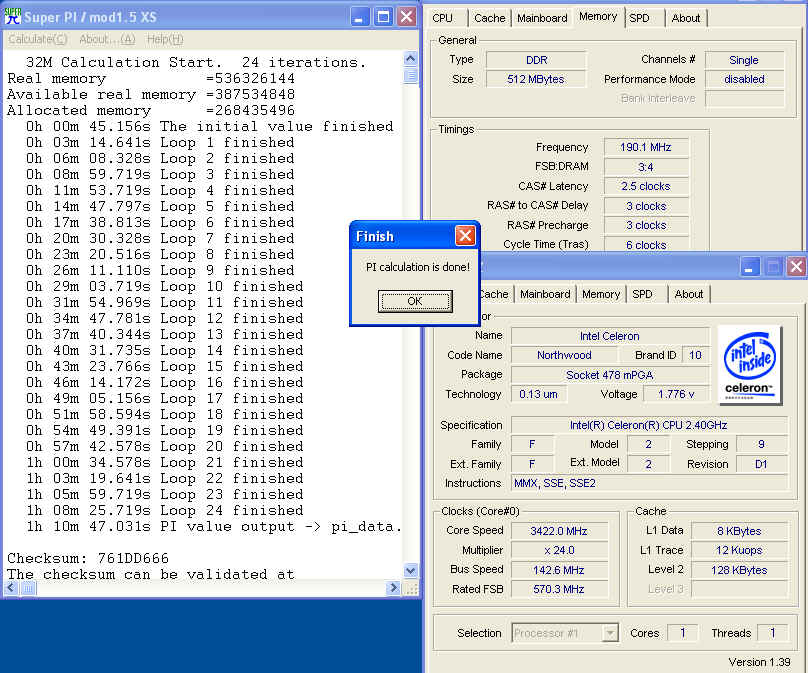The width and height of the screenshot is (808, 673).
Task: Click the Intel Celeron Name field
Action: [x=610, y=336]
